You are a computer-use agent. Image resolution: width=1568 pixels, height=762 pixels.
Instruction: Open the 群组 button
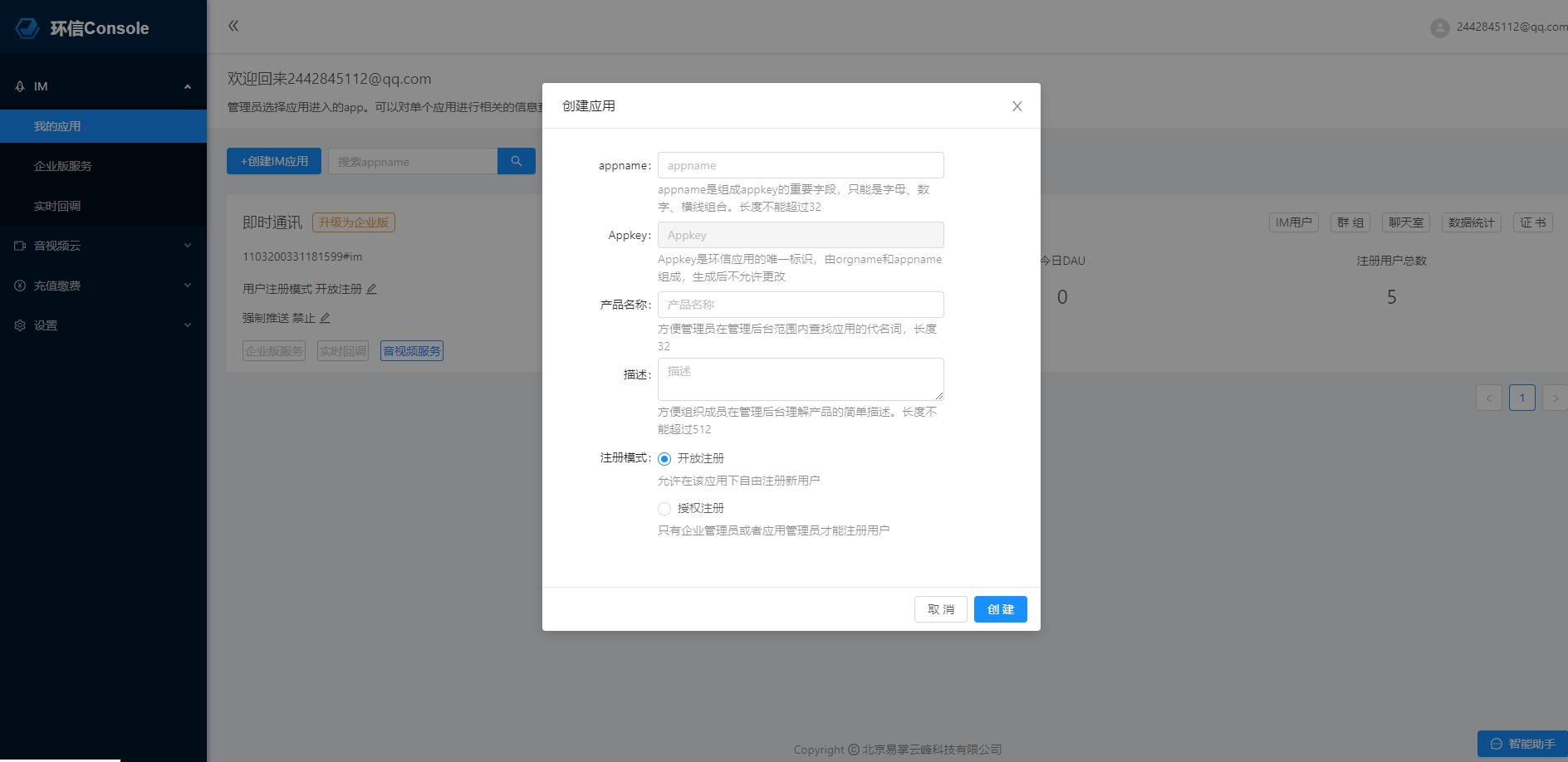click(x=1350, y=222)
